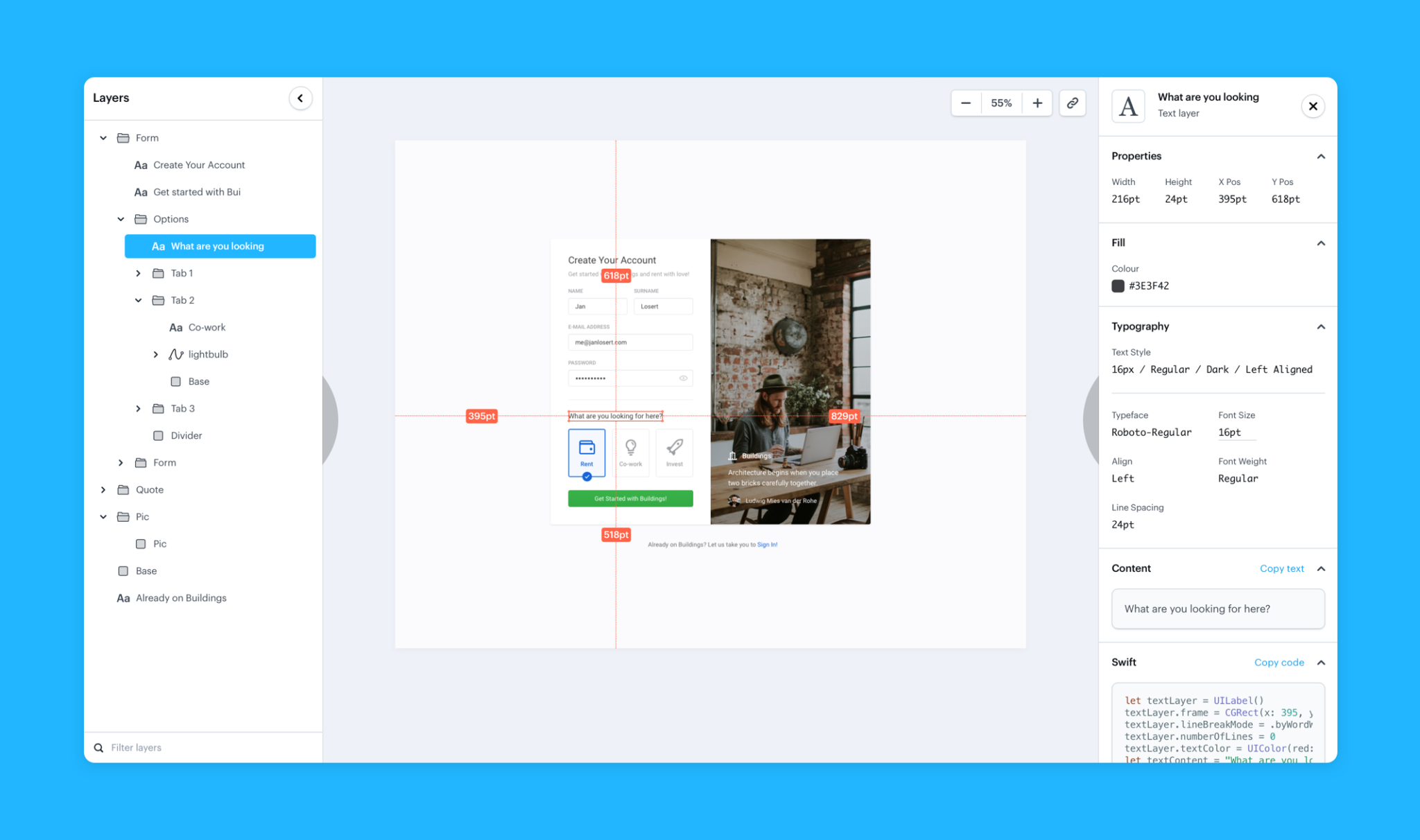Click the Tab 2 folder icon
This screenshot has width=1420, height=840.
coord(158,300)
